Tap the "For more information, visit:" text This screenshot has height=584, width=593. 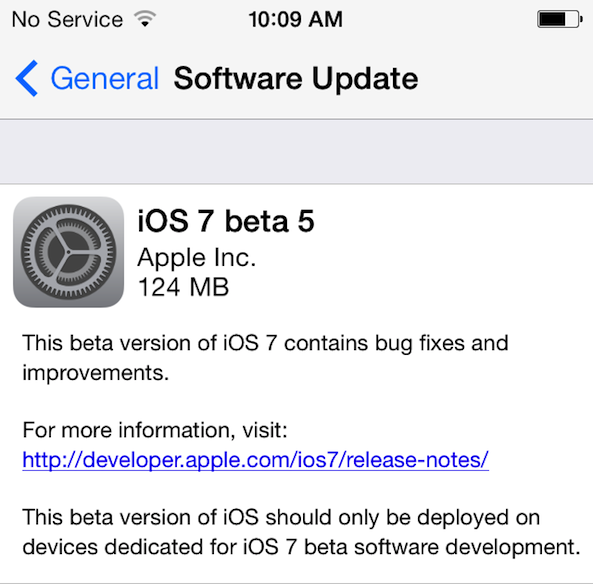[155, 430]
